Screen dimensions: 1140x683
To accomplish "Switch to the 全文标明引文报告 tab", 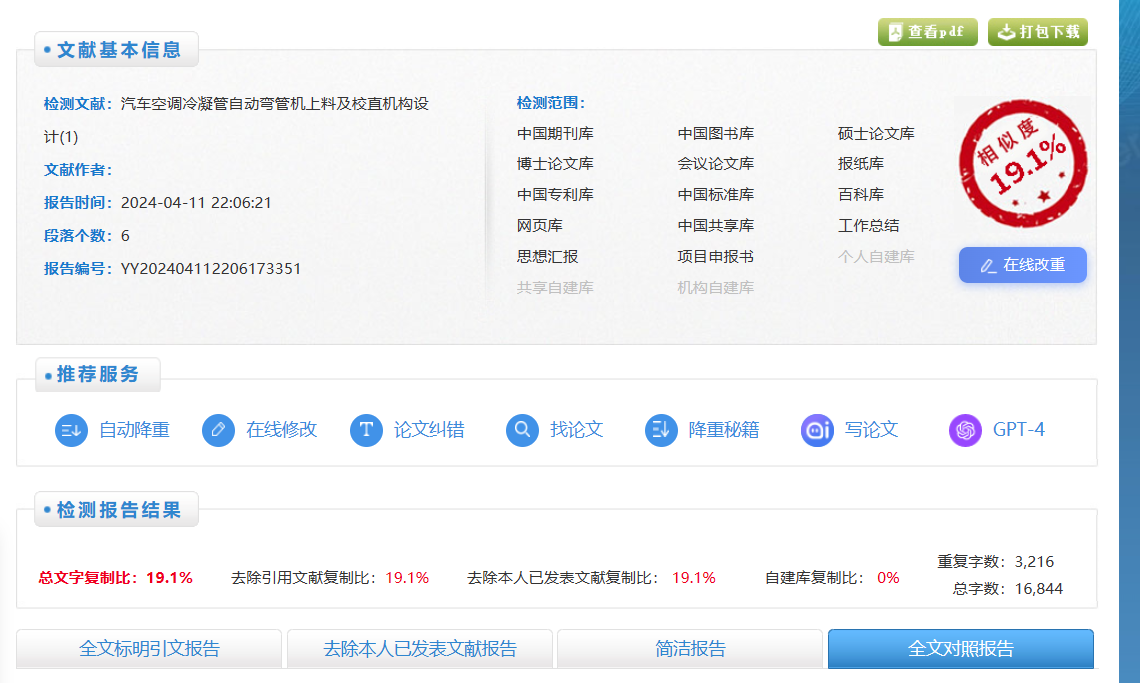I will point(149,648).
